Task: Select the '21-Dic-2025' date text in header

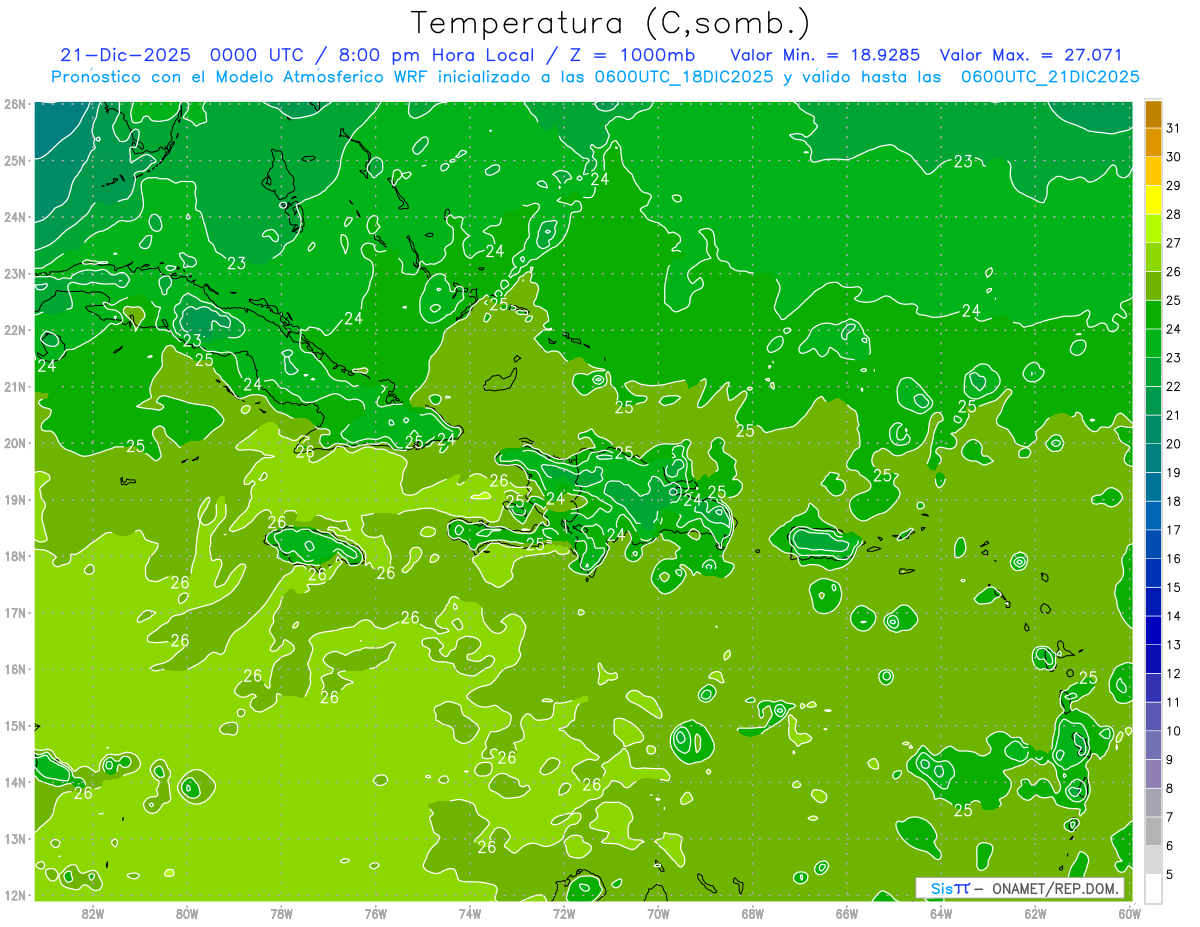Action: tap(126, 55)
